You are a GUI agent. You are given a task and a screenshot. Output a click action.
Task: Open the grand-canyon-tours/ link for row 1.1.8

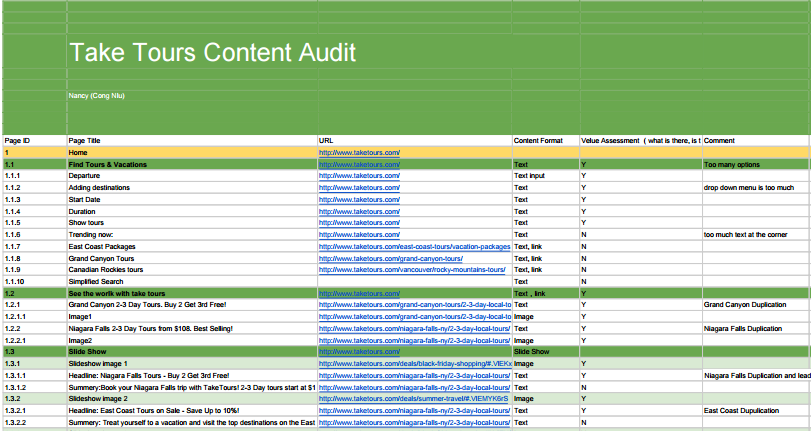[391, 259]
